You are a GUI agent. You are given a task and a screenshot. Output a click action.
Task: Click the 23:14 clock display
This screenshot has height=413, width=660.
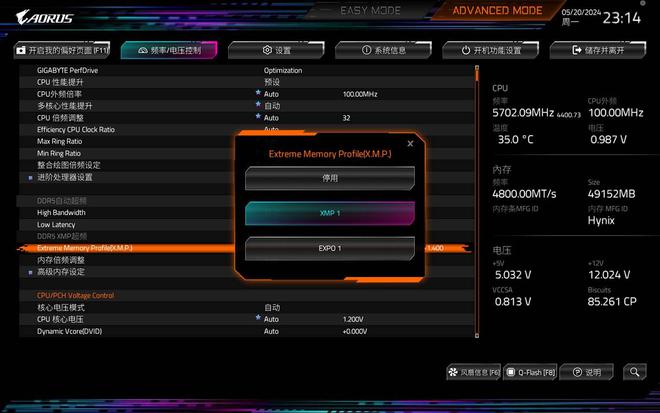click(x=622, y=18)
